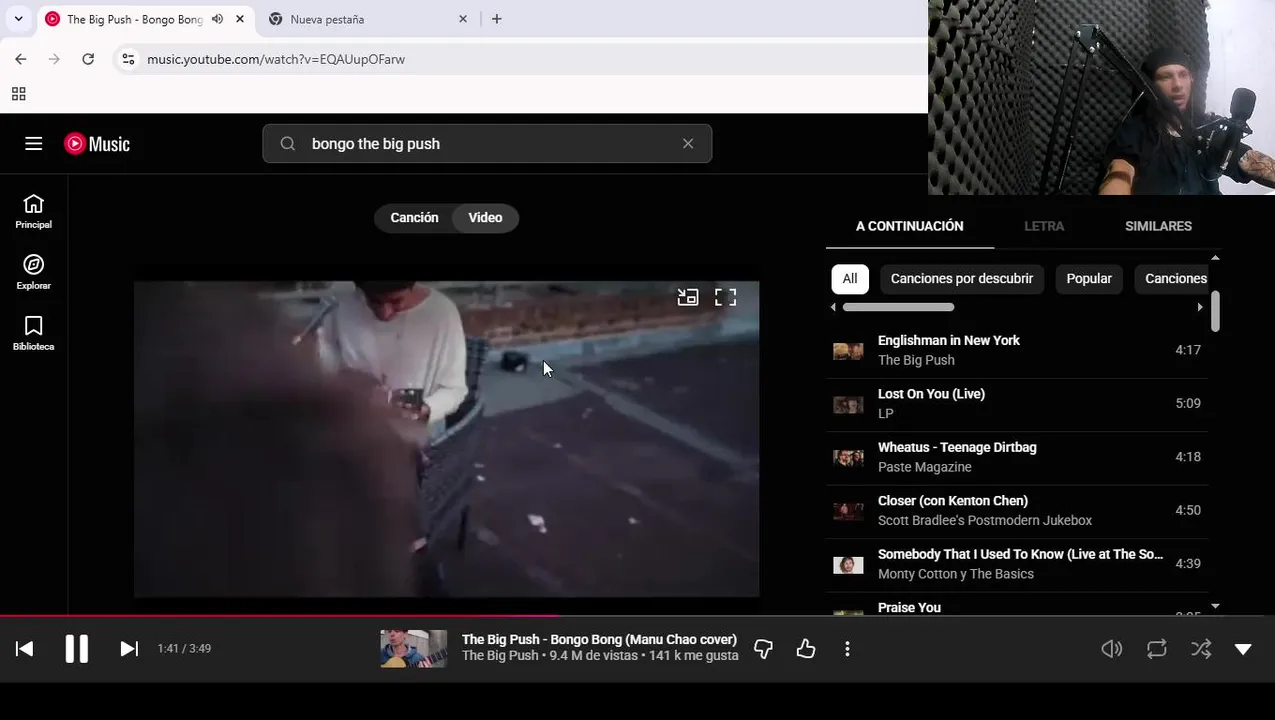Switch to Nueva pestaña tab
The image size is (1275, 720).
tap(365, 19)
